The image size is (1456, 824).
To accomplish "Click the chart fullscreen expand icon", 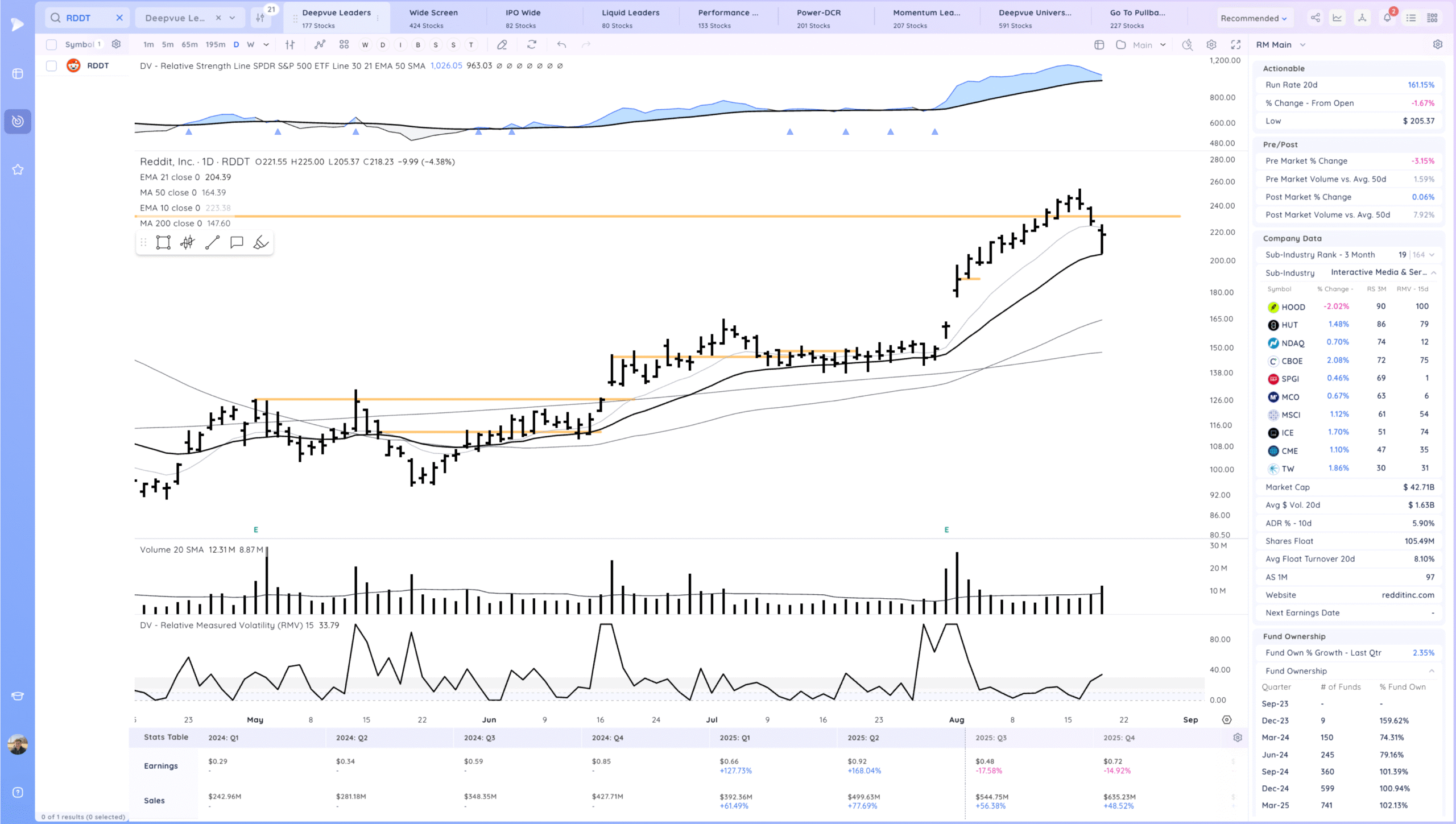I will coord(1235,44).
